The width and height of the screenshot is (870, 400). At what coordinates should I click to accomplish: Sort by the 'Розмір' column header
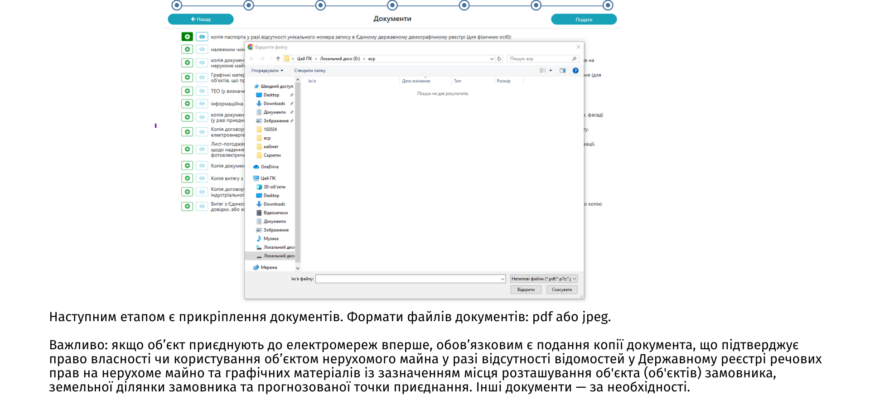504,81
